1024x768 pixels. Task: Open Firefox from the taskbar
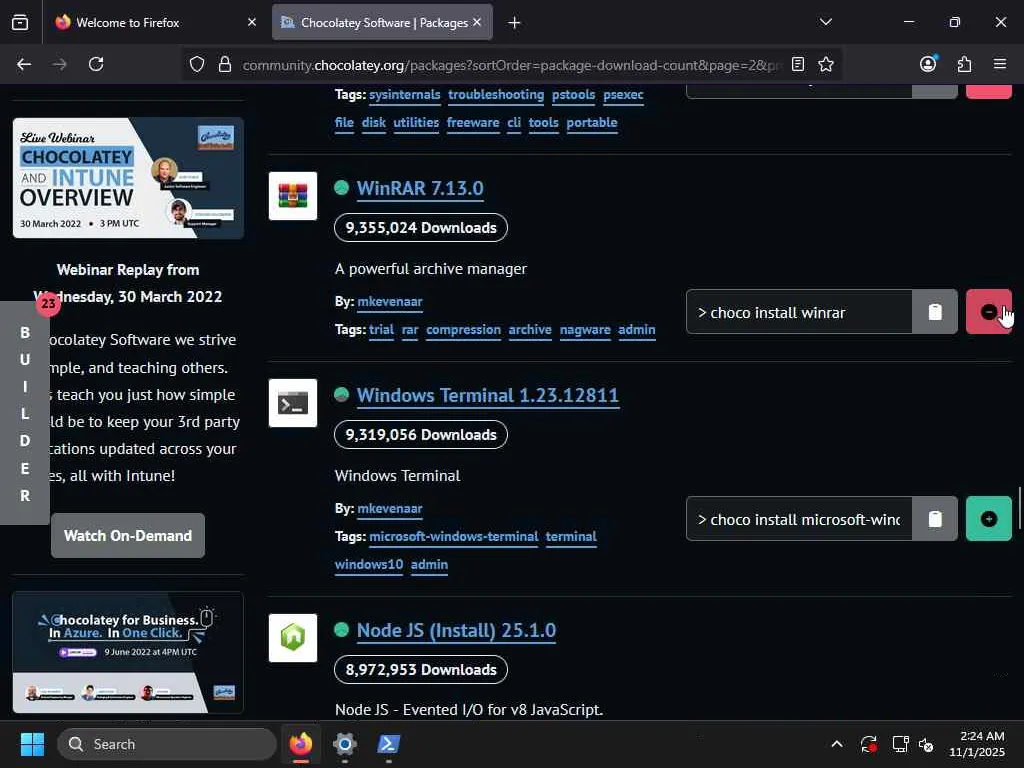click(301, 744)
